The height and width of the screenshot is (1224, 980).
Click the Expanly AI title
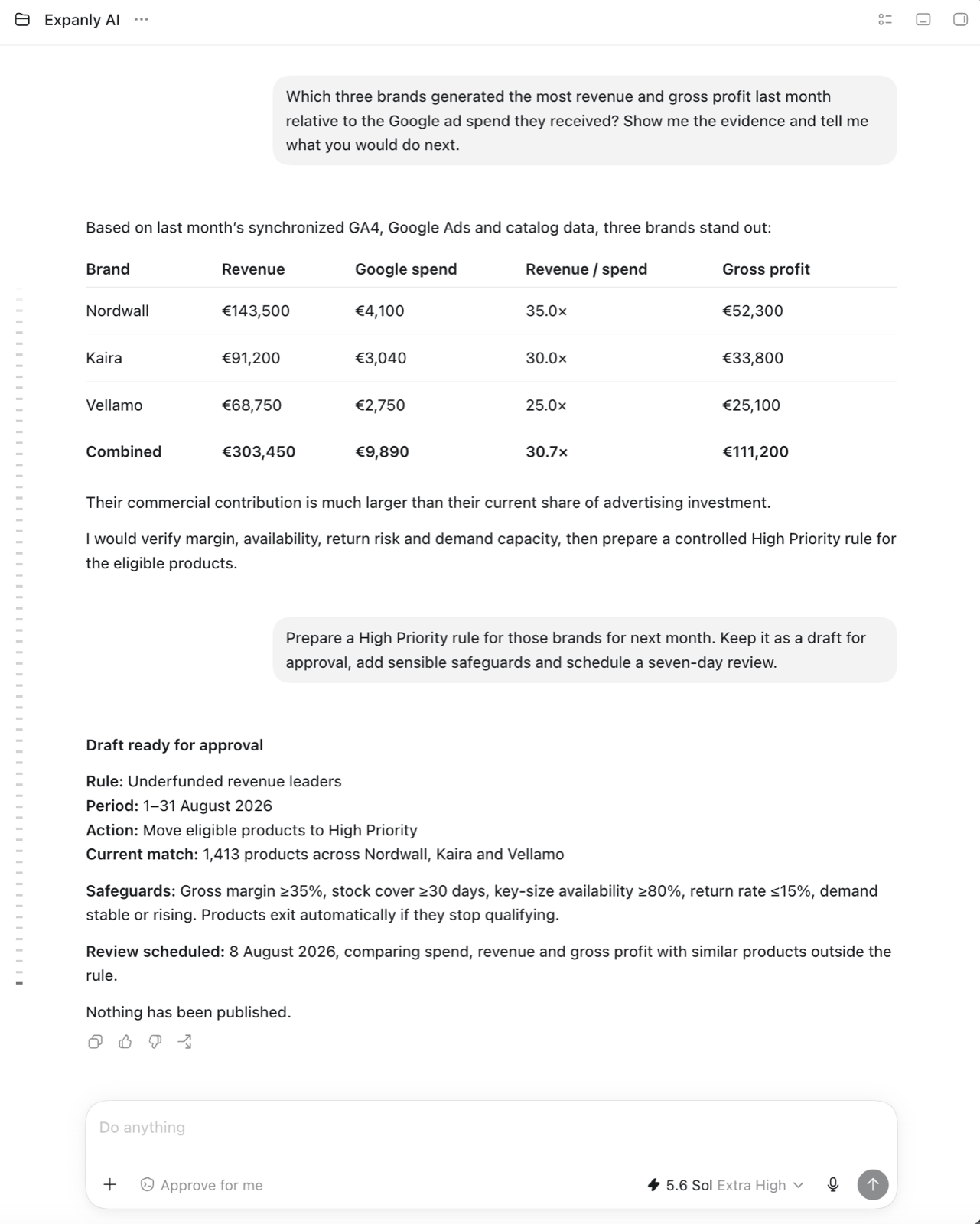point(82,20)
